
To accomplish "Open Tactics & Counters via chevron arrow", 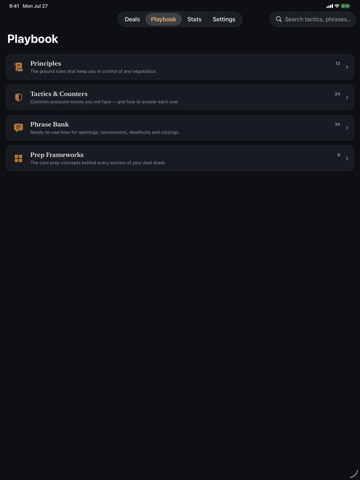I will point(347,97).
